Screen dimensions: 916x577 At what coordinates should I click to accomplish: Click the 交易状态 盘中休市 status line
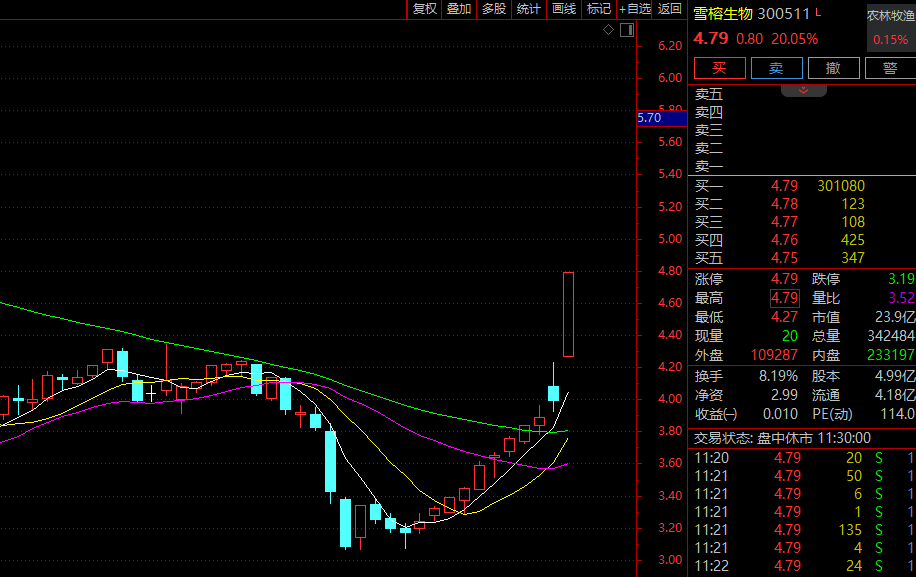coord(782,438)
